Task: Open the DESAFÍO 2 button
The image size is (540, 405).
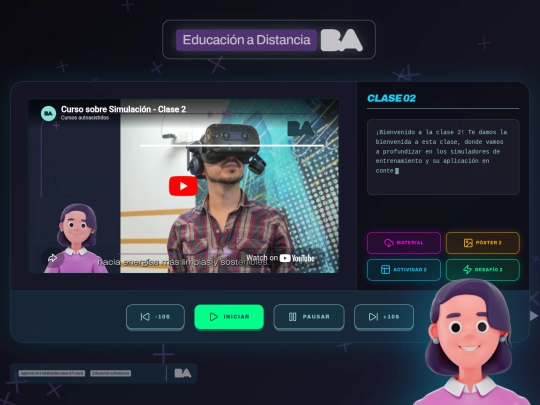Action: coord(482,270)
